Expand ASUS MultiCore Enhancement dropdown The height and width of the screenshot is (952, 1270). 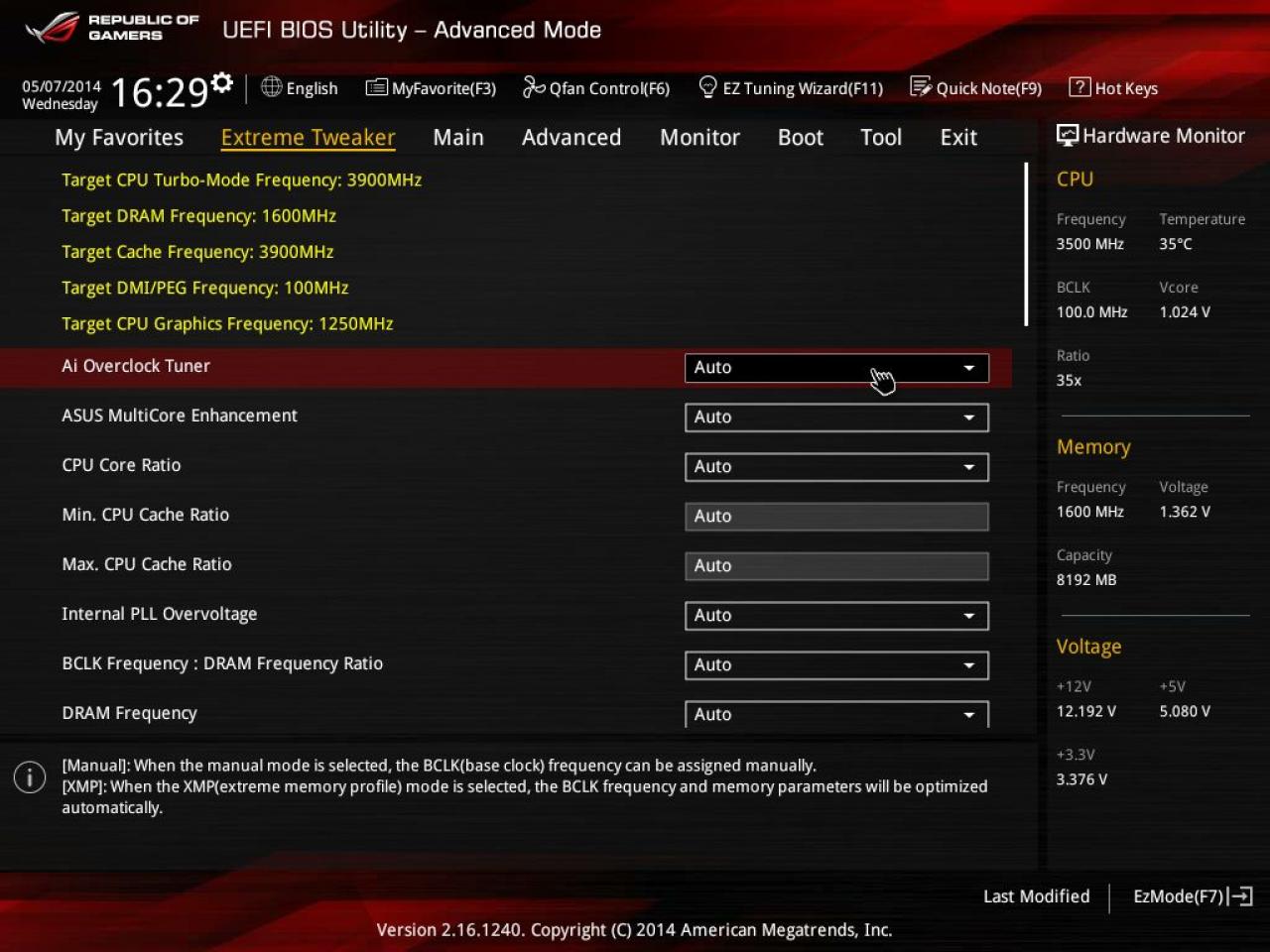pos(836,417)
